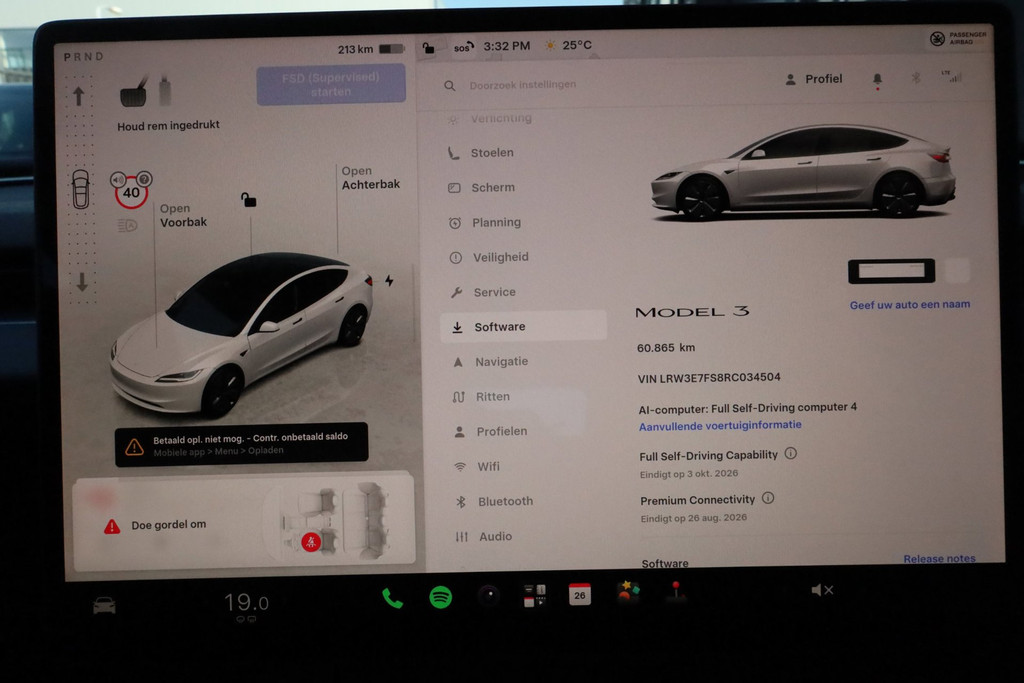Tap the reverse down arrow on gear strip
Image resolution: width=1024 pixels, height=683 pixels.
tap(82, 282)
